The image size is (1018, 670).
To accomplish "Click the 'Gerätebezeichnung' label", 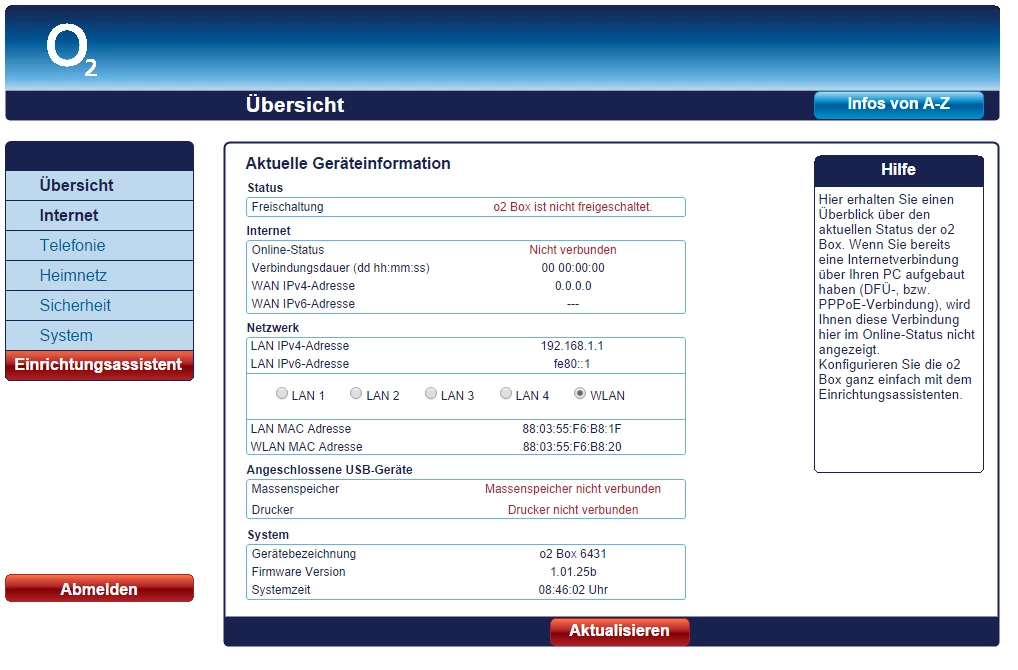I will click(x=304, y=554).
